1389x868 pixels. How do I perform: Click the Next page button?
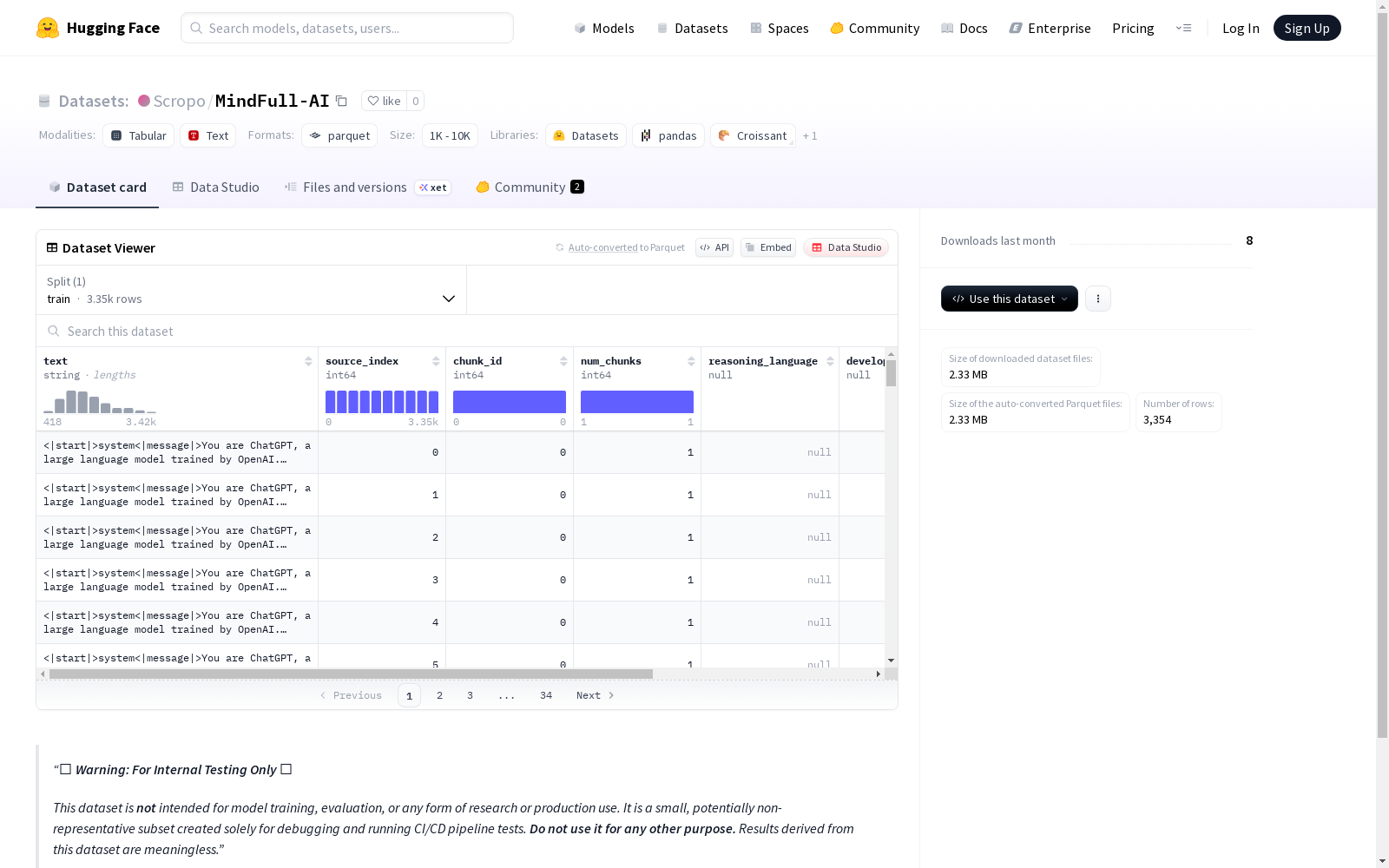[x=596, y=695]
